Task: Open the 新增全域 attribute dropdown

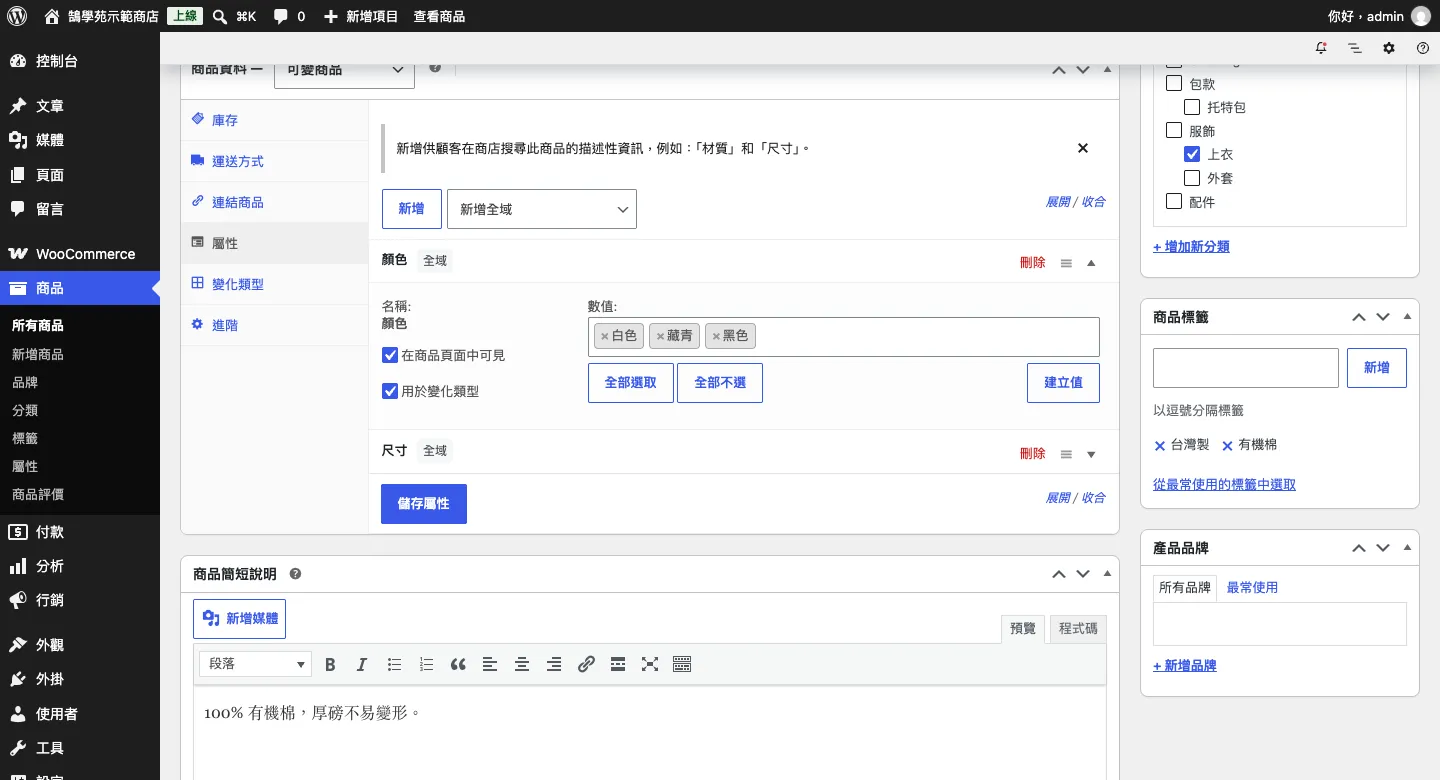Action: pos(542,209)
